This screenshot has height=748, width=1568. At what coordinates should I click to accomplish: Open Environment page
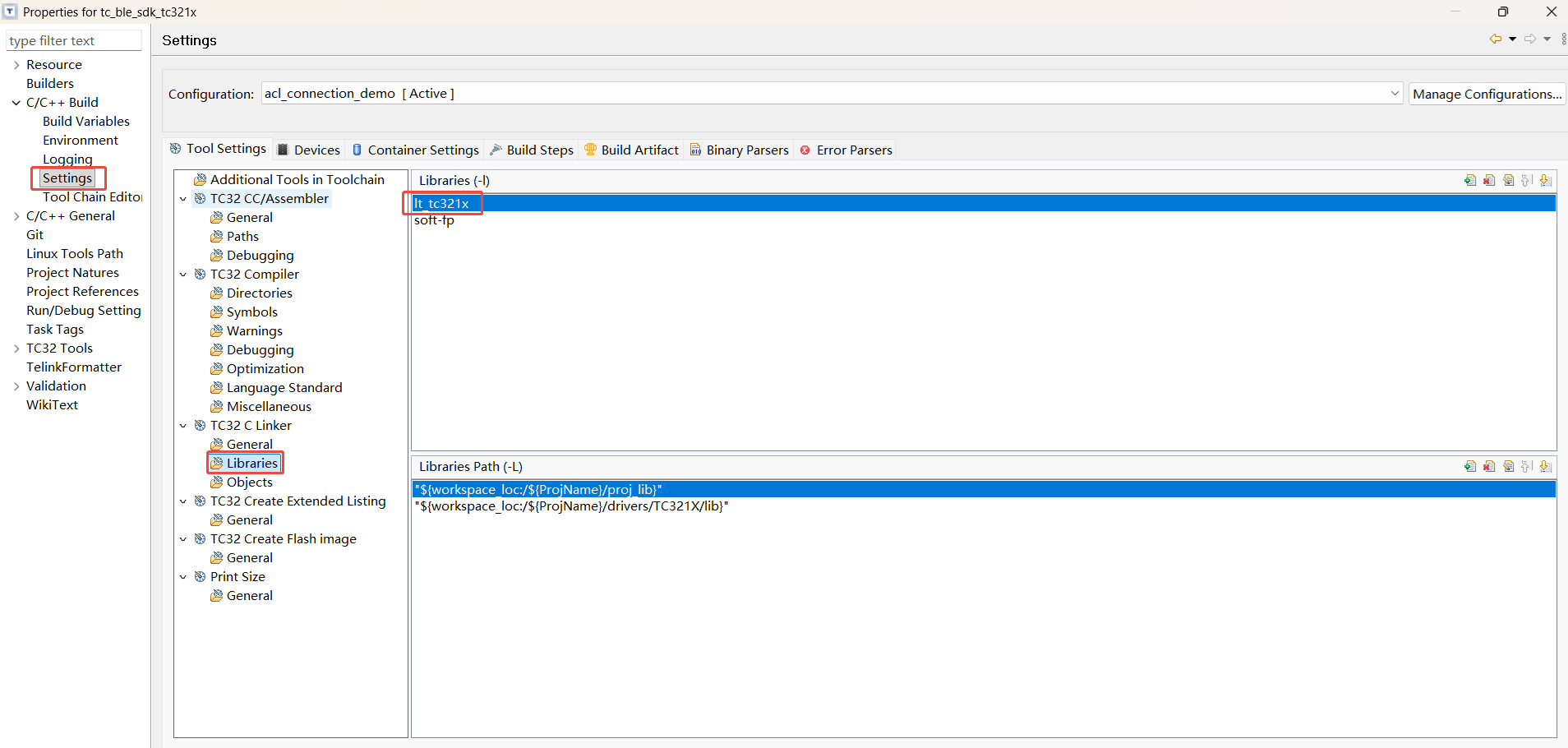pyautogui.click(x=81, y=141)
